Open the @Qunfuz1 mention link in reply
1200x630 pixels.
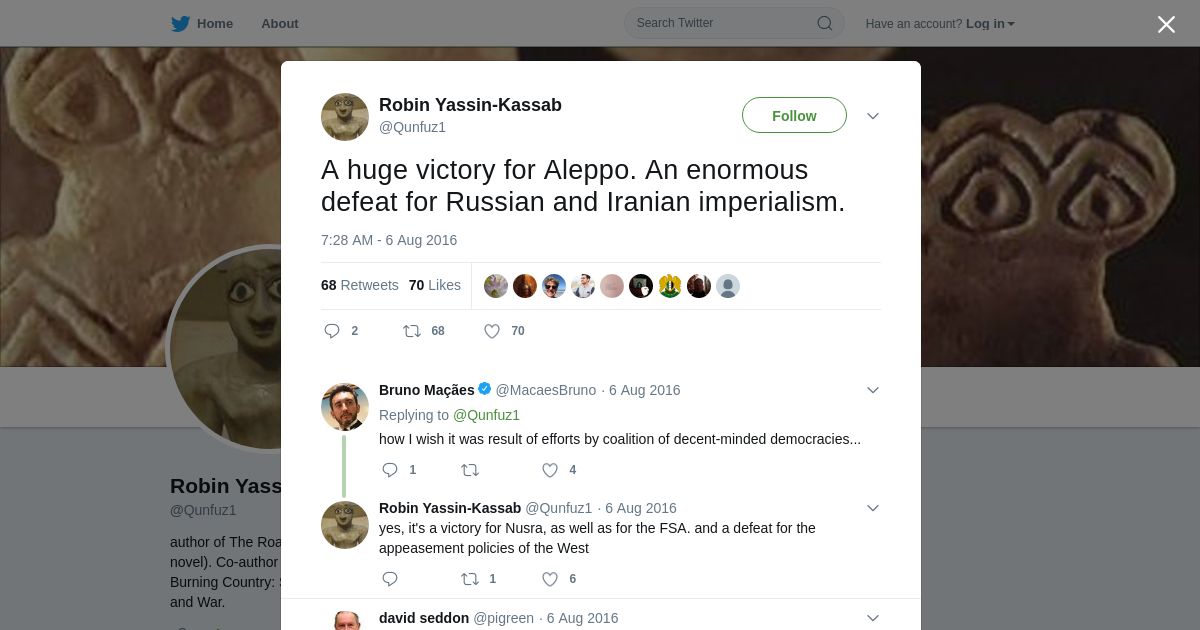click(486, 415)
